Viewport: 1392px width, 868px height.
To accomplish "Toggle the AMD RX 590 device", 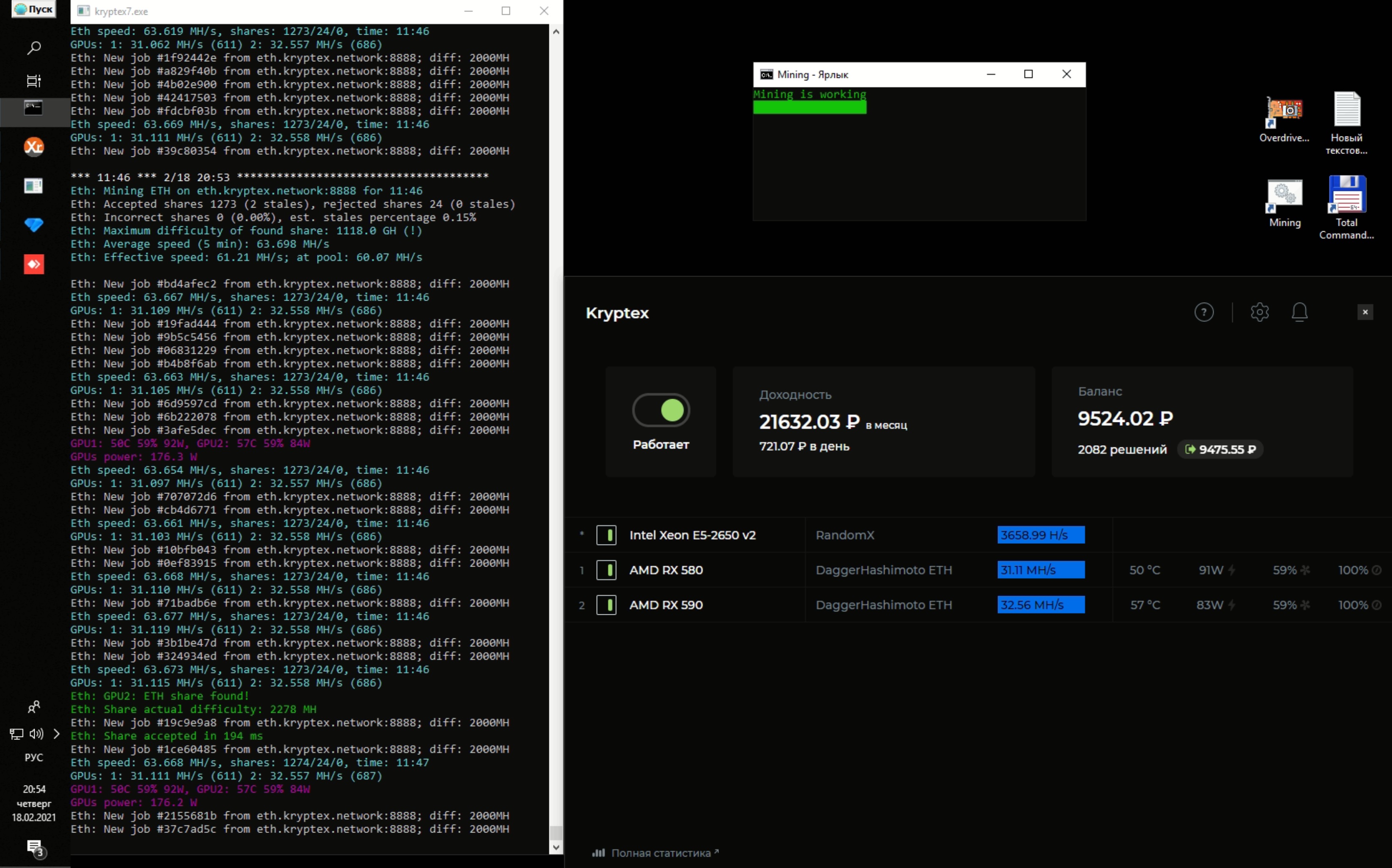I will 606,605.
